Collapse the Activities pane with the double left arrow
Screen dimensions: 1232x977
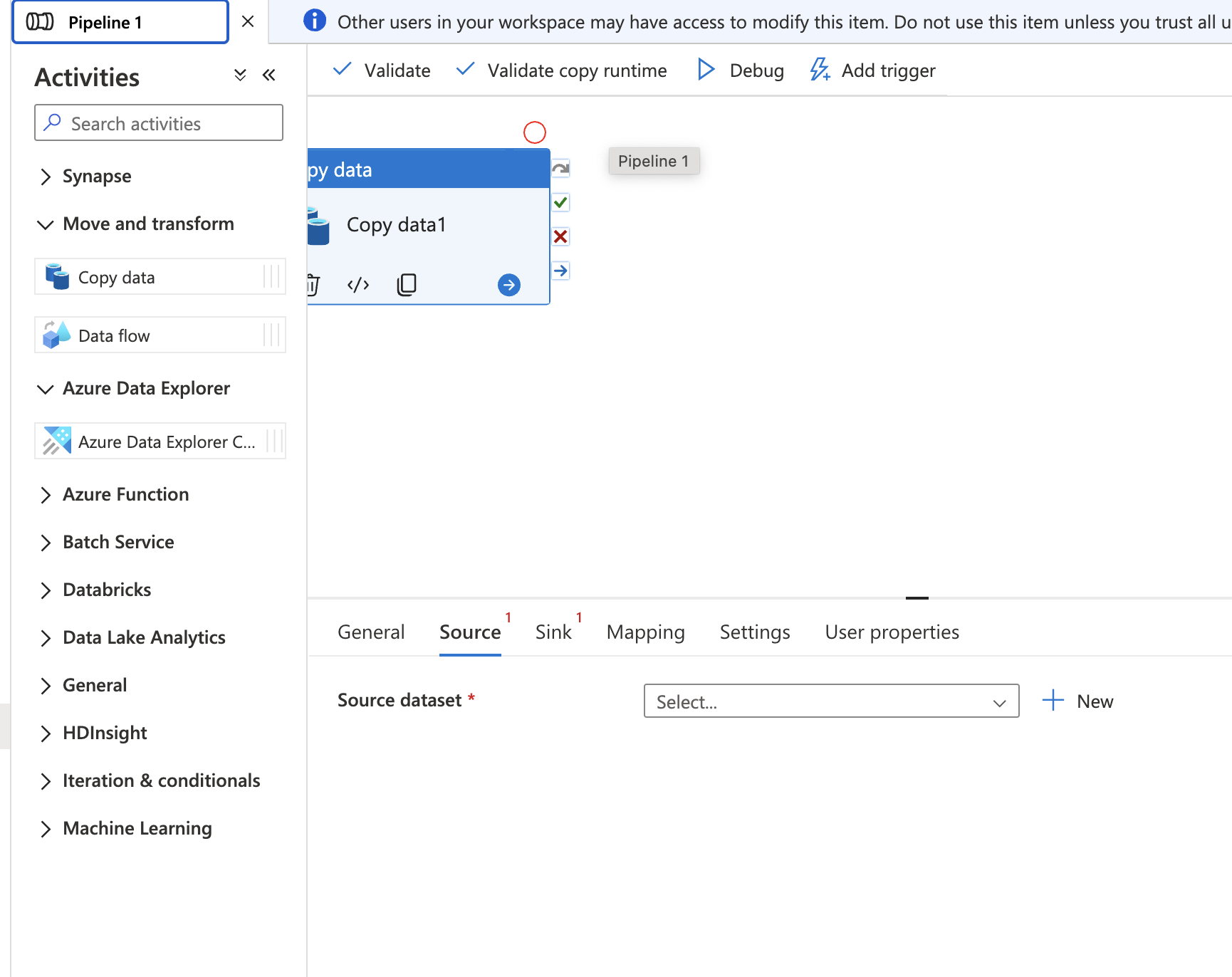pyautogui.click(x=268, y=75)
